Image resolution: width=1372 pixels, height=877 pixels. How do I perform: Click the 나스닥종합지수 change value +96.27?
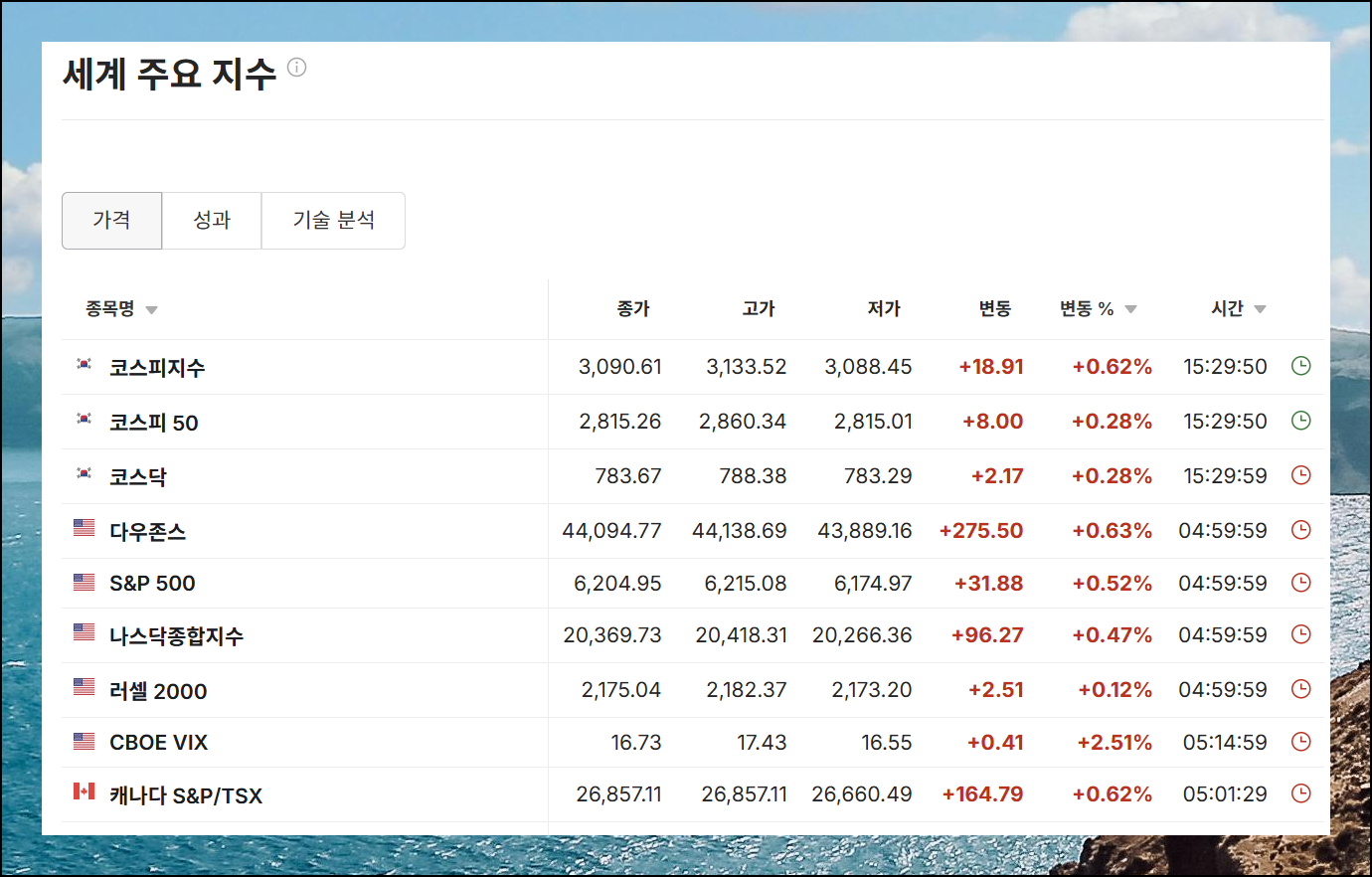click(x=987, y=635)
